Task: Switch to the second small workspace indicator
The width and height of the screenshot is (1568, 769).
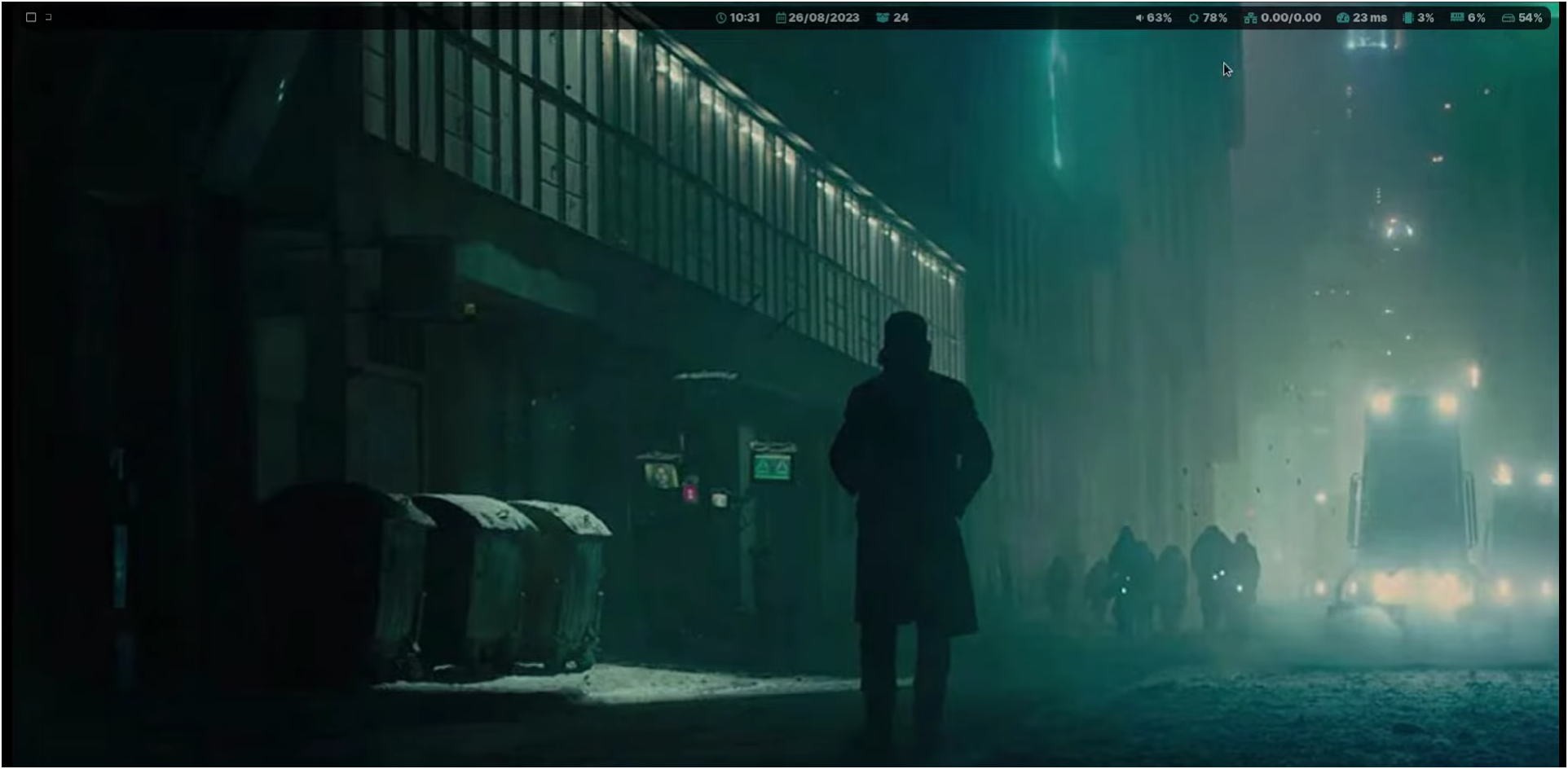Action: 49,16
